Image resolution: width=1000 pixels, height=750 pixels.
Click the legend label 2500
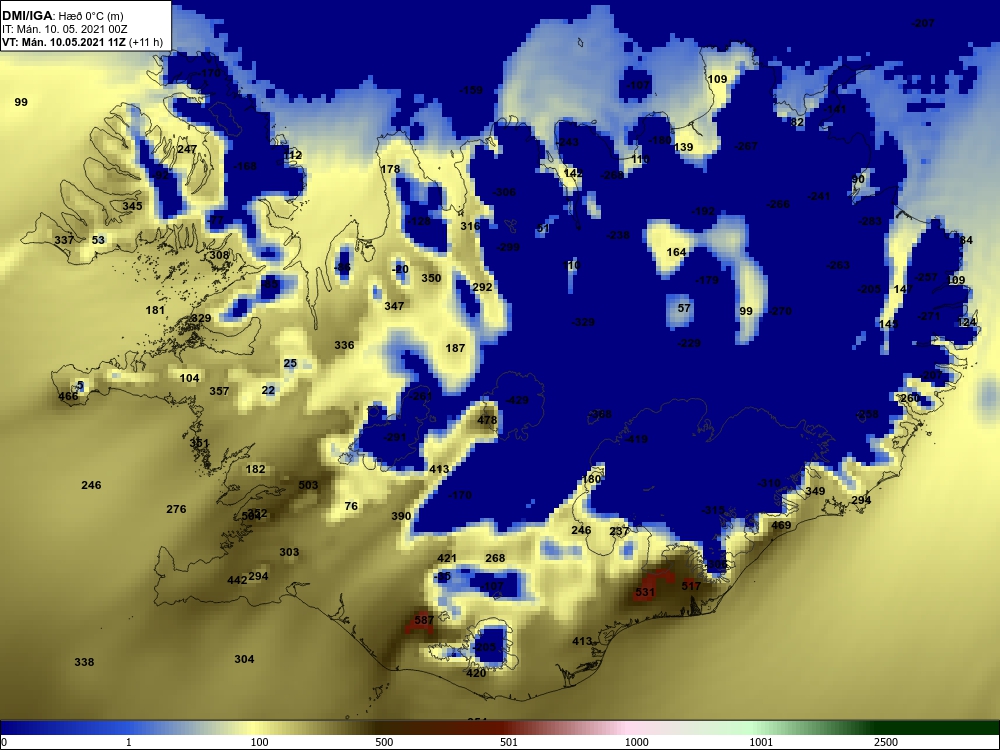(x=886, y=742)
